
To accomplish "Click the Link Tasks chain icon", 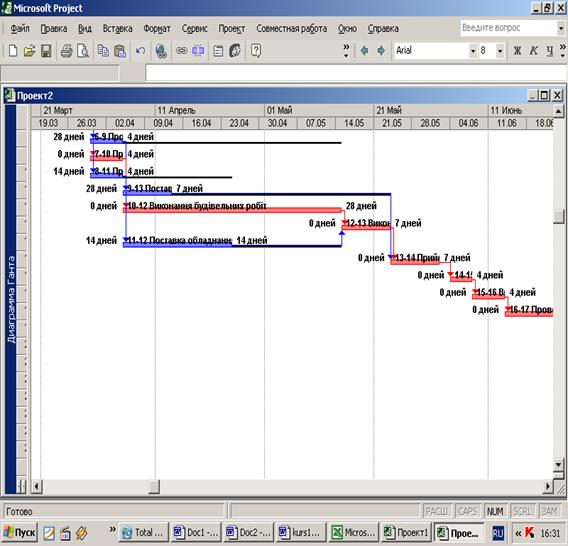I will (x=181, y=50).
